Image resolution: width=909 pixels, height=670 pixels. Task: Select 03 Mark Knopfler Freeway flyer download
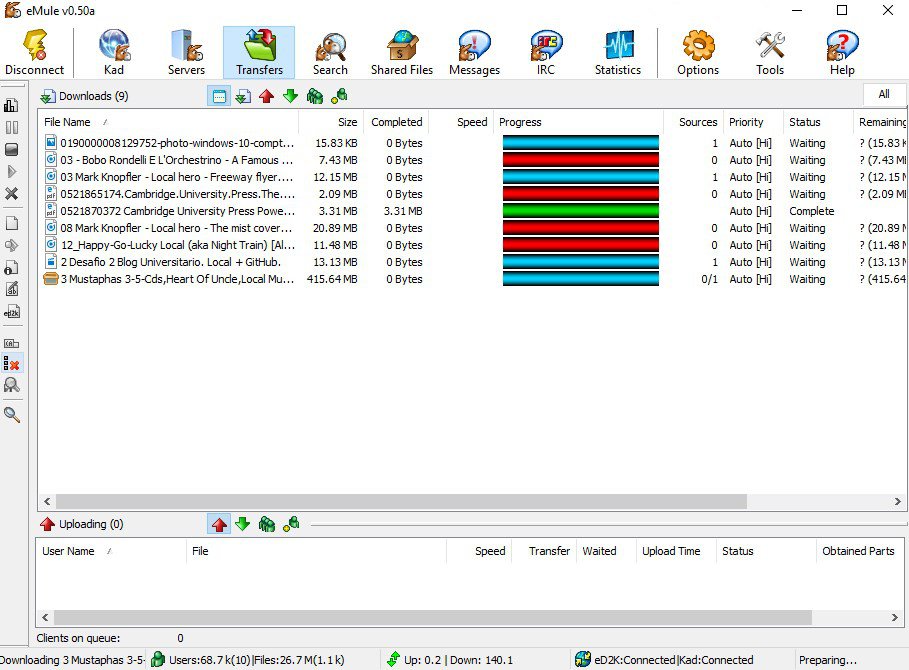[472, 177]
